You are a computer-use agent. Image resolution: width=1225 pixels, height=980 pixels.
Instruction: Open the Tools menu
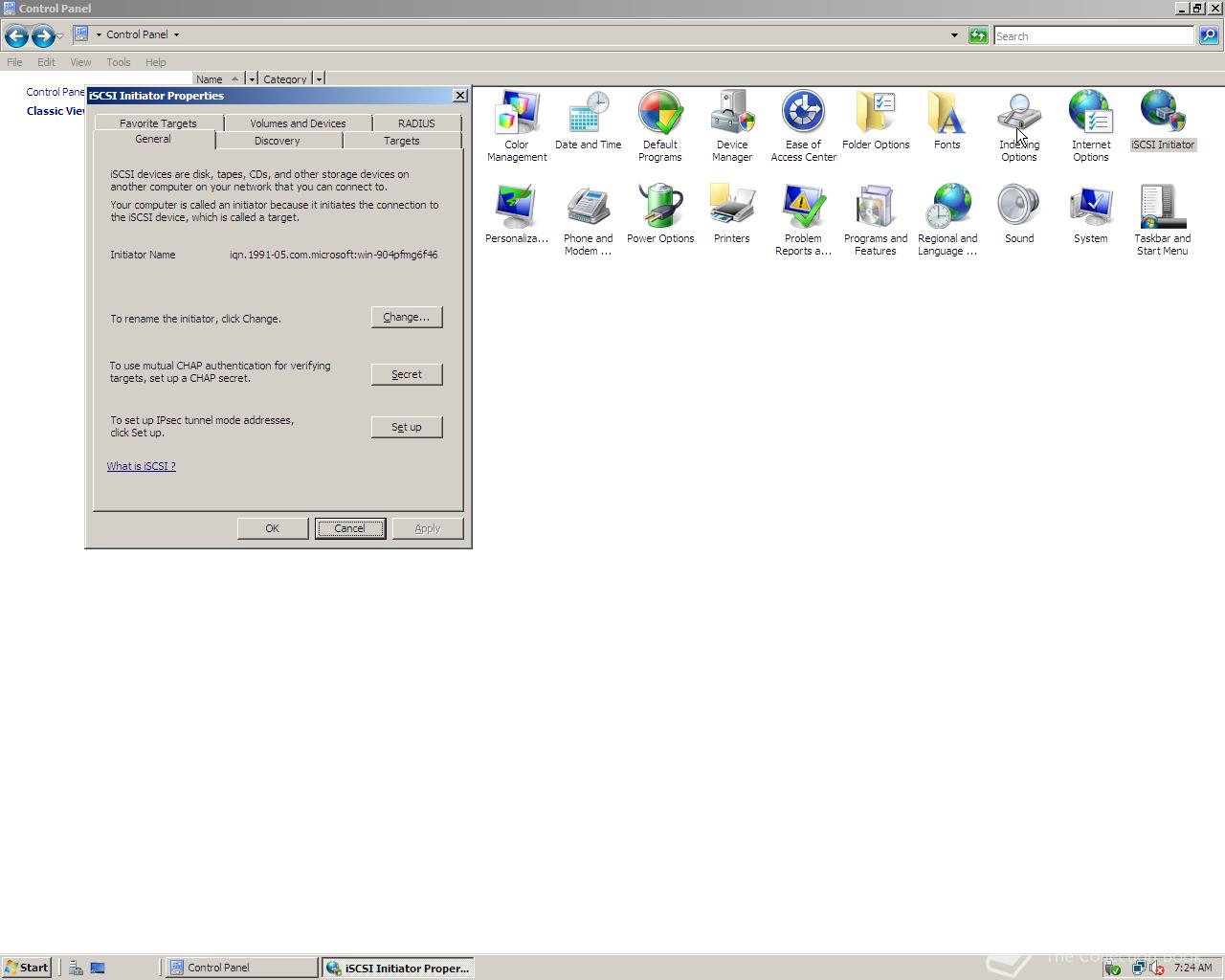119,62
